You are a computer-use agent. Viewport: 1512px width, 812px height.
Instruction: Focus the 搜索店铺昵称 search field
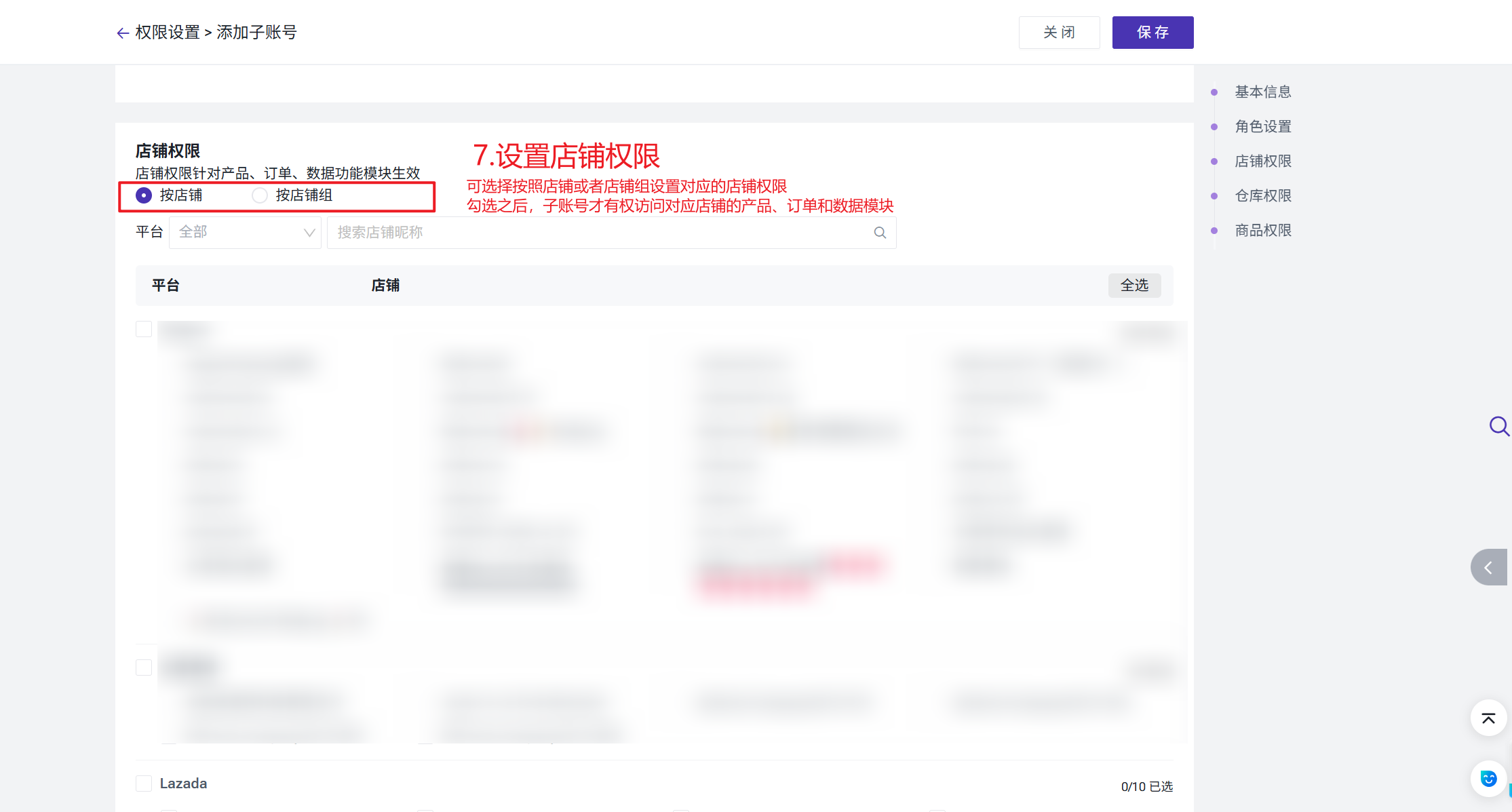(611, 233)
